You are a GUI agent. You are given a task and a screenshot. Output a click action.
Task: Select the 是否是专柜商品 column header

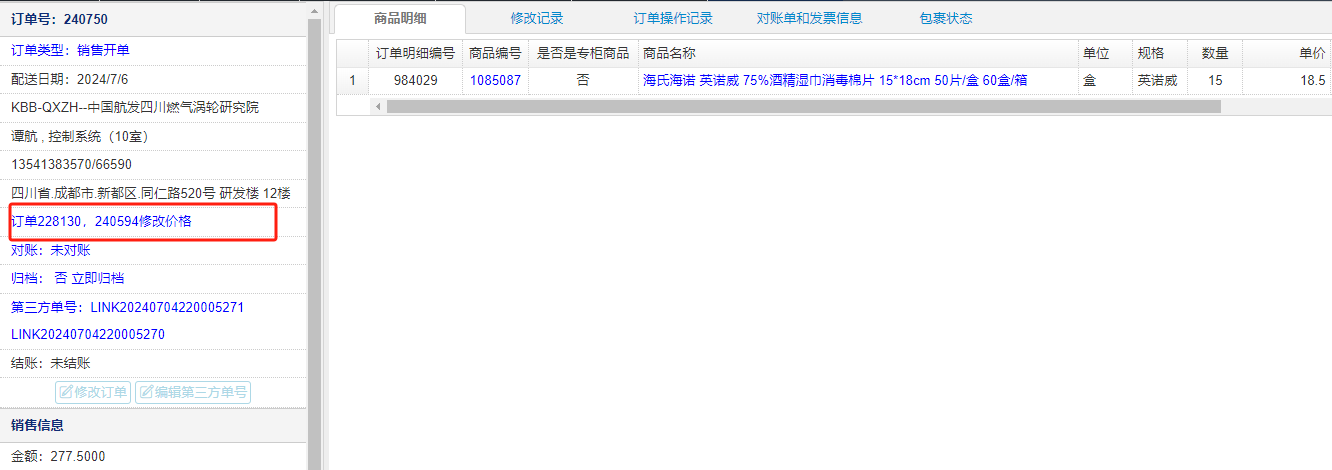[583, 53]
